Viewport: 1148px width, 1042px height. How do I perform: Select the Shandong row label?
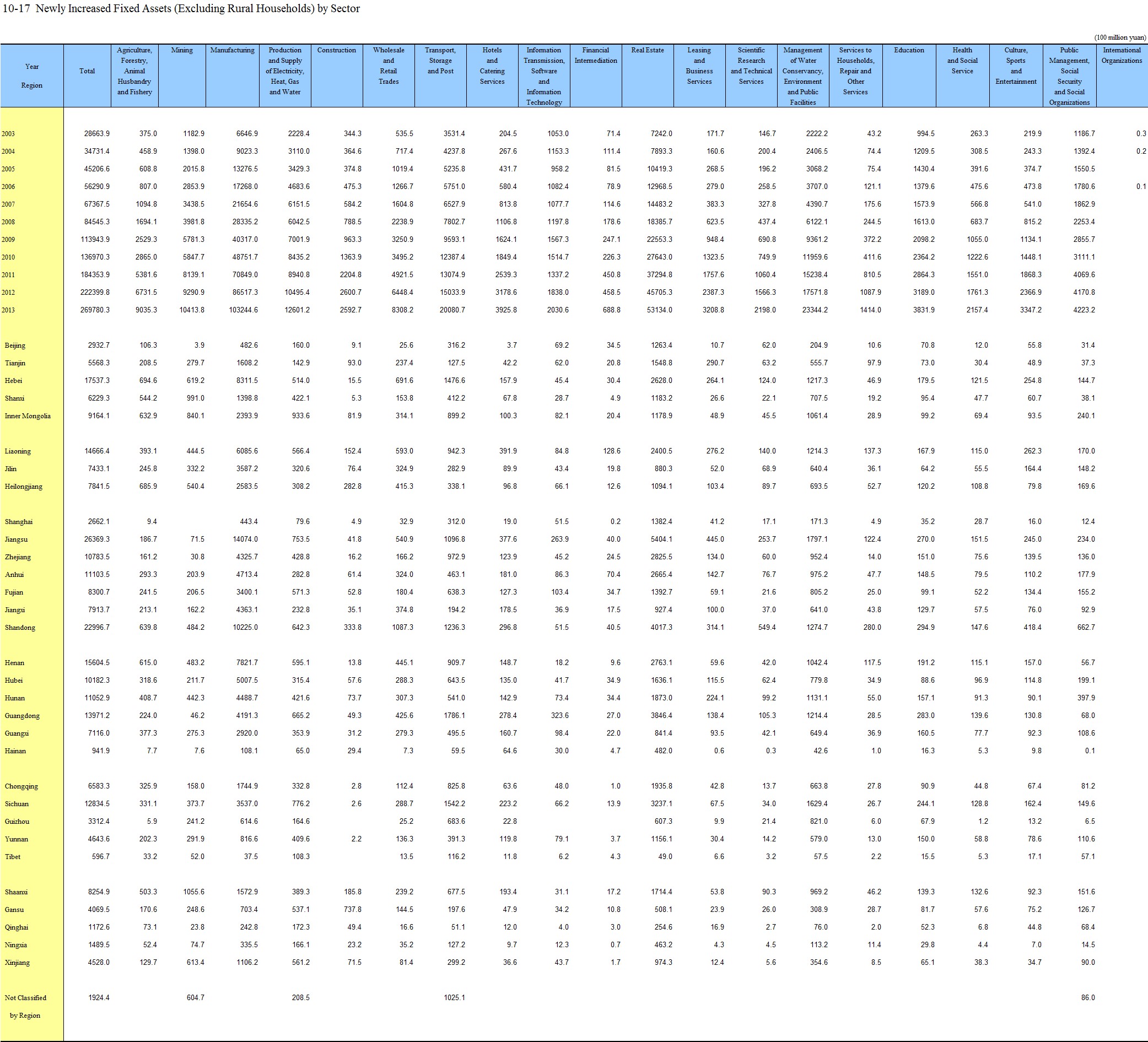[x=20, y=628]
